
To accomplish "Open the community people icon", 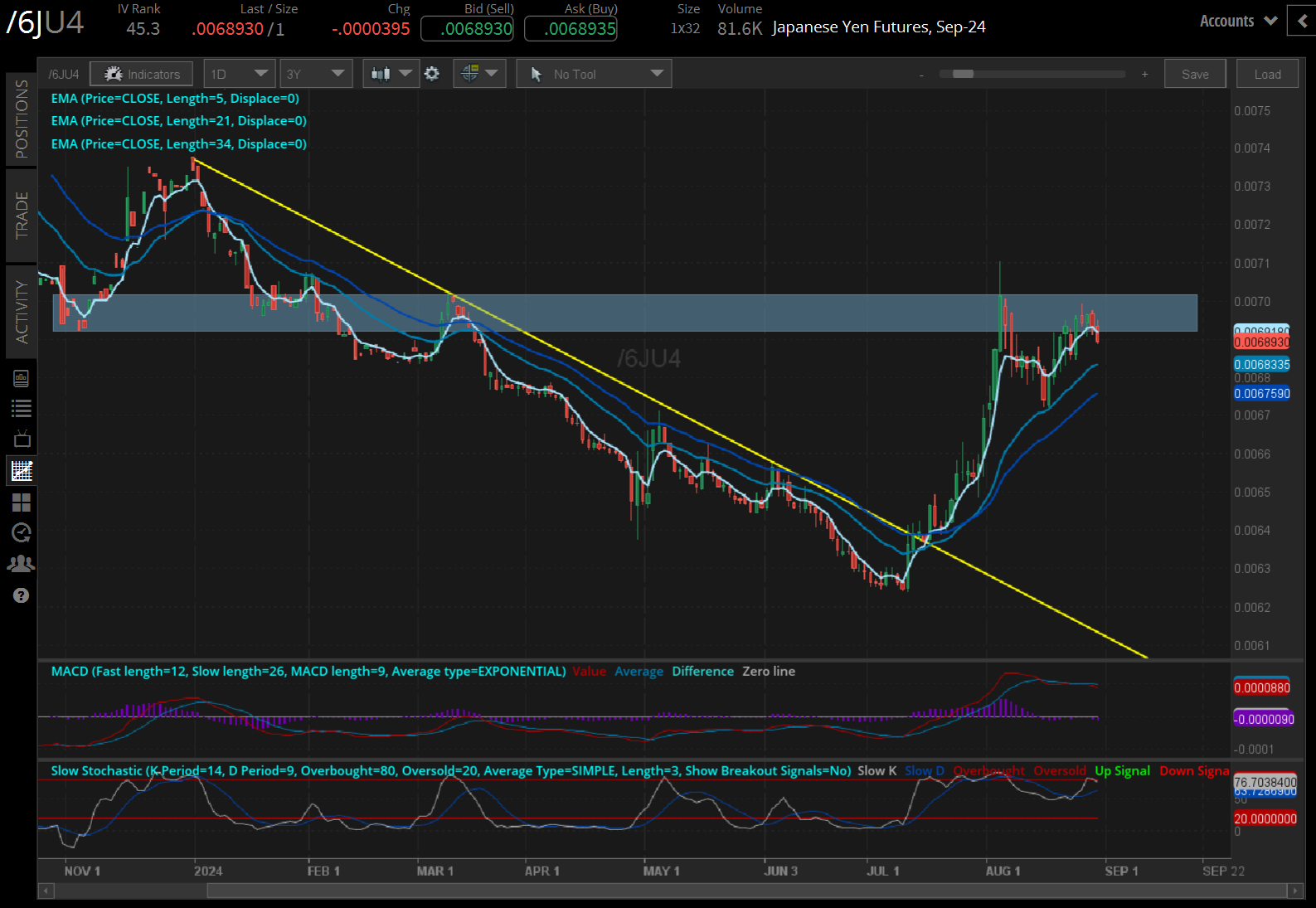I will (x=22, y=564).
